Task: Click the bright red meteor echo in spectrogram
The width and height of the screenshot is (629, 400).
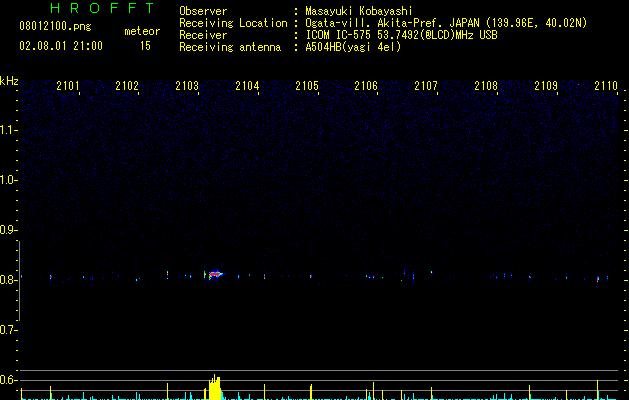Action: (x=215, y=274)
